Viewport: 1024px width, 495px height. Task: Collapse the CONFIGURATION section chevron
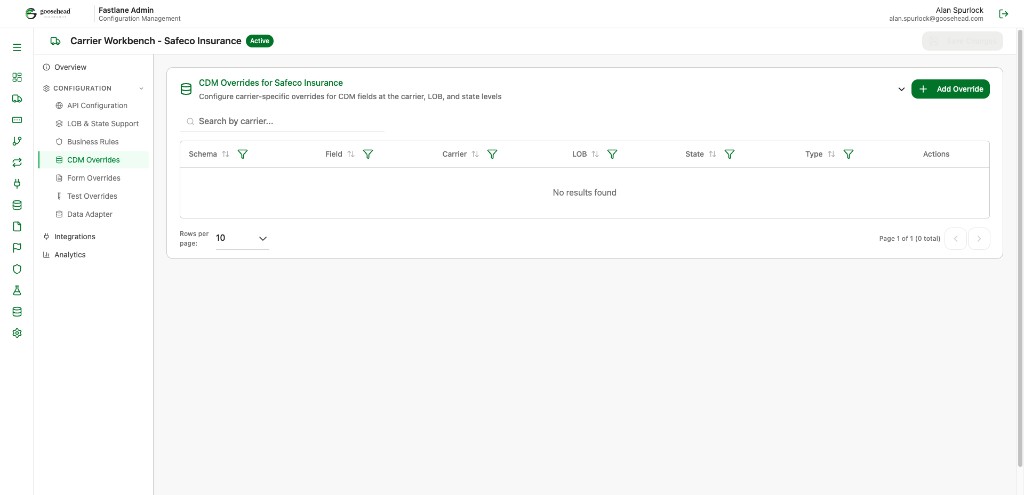[x=142, y=88]
